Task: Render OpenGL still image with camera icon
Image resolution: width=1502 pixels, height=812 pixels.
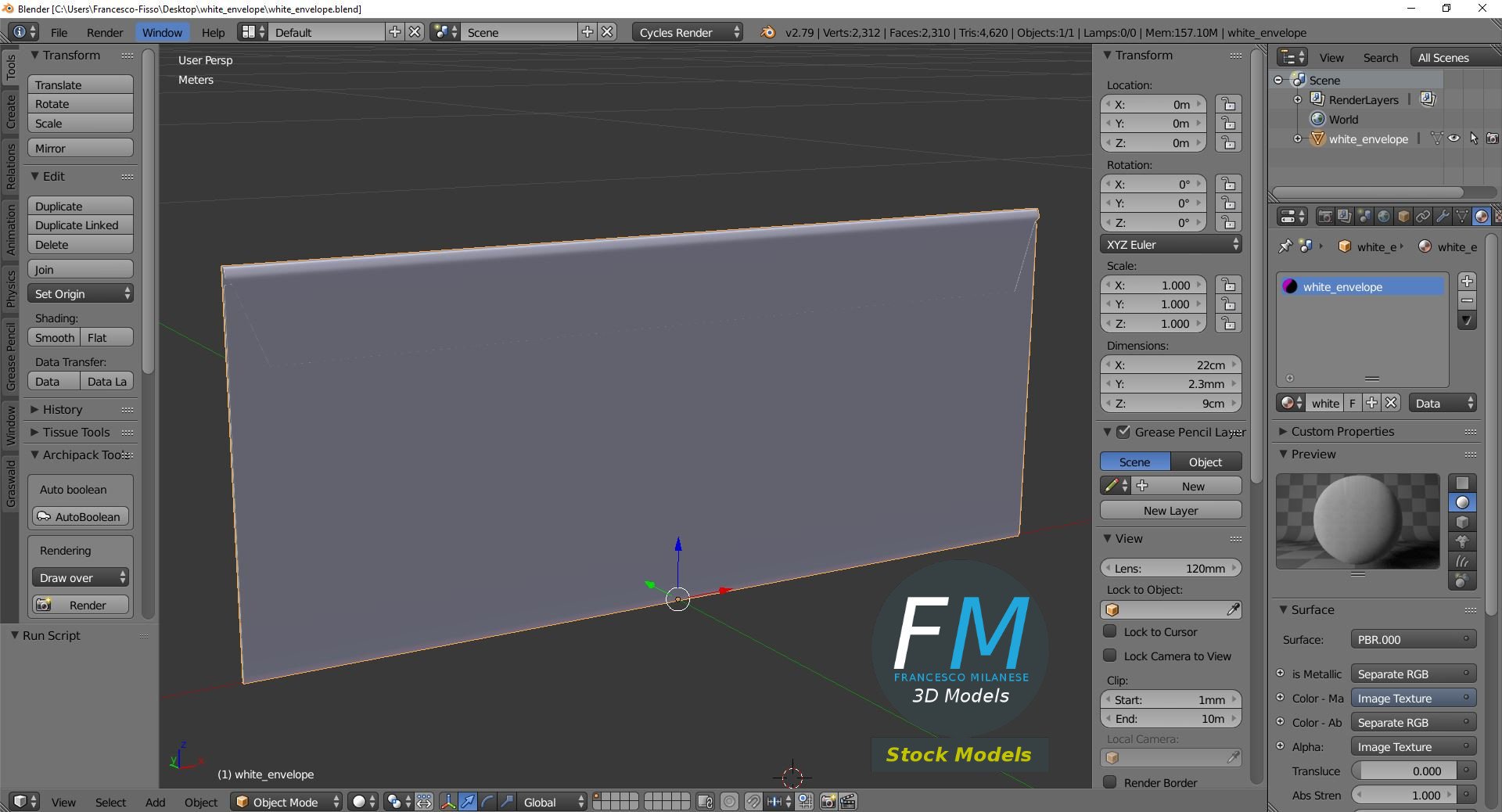Action: tap(828, 802)
